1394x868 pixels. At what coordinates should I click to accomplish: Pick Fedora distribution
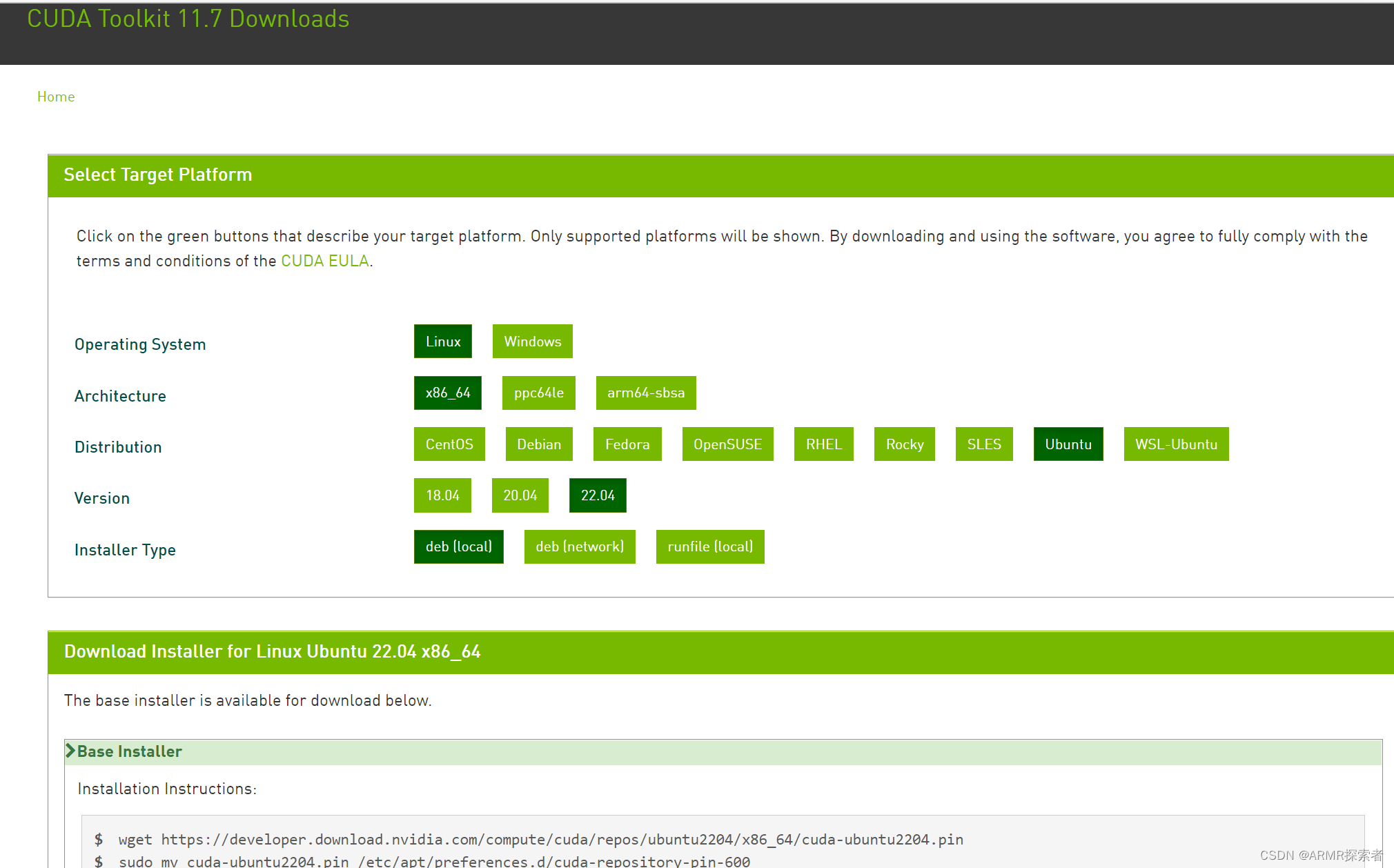coord(627,444)
